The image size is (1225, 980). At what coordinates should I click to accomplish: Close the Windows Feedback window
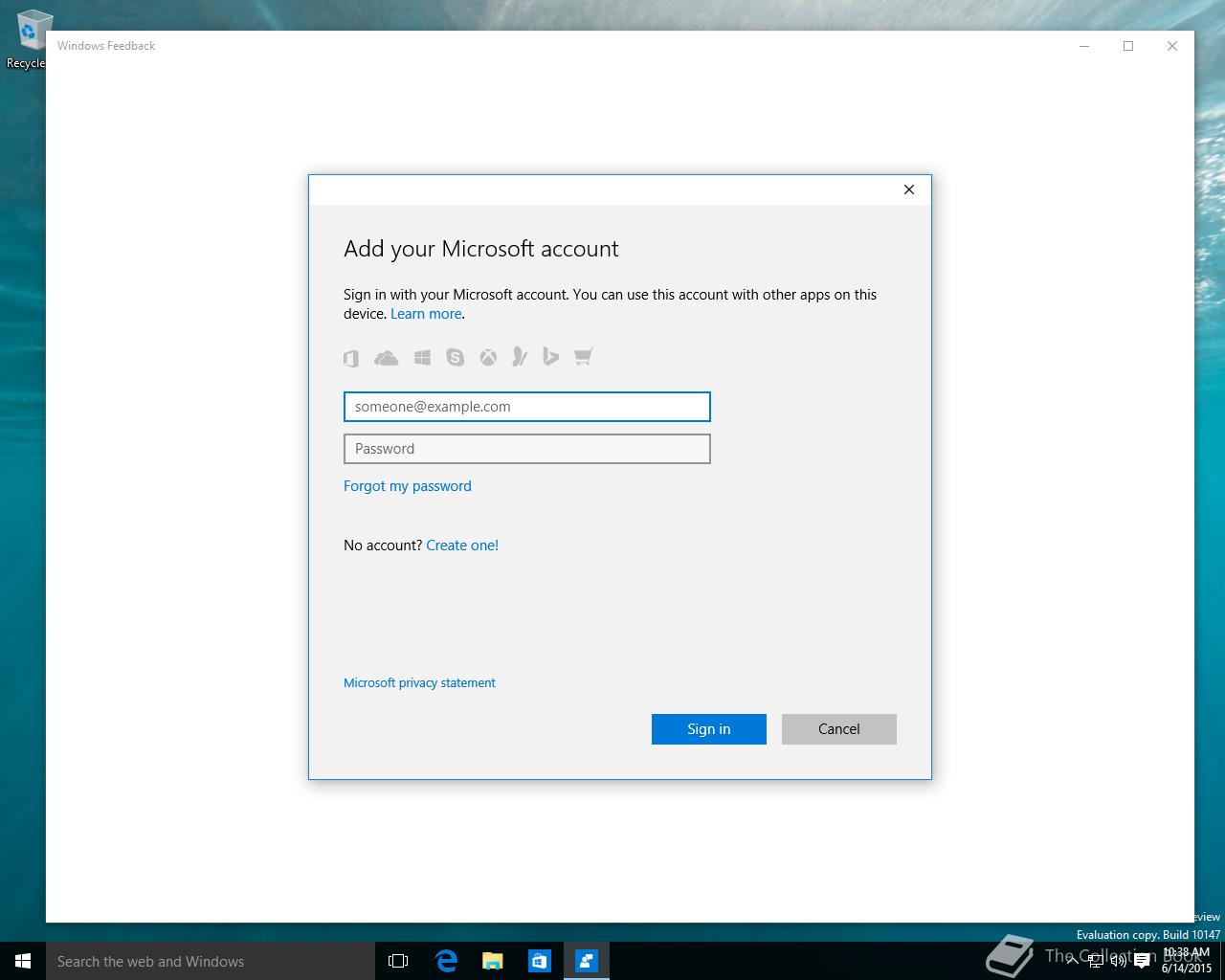tap(1172, 46)
